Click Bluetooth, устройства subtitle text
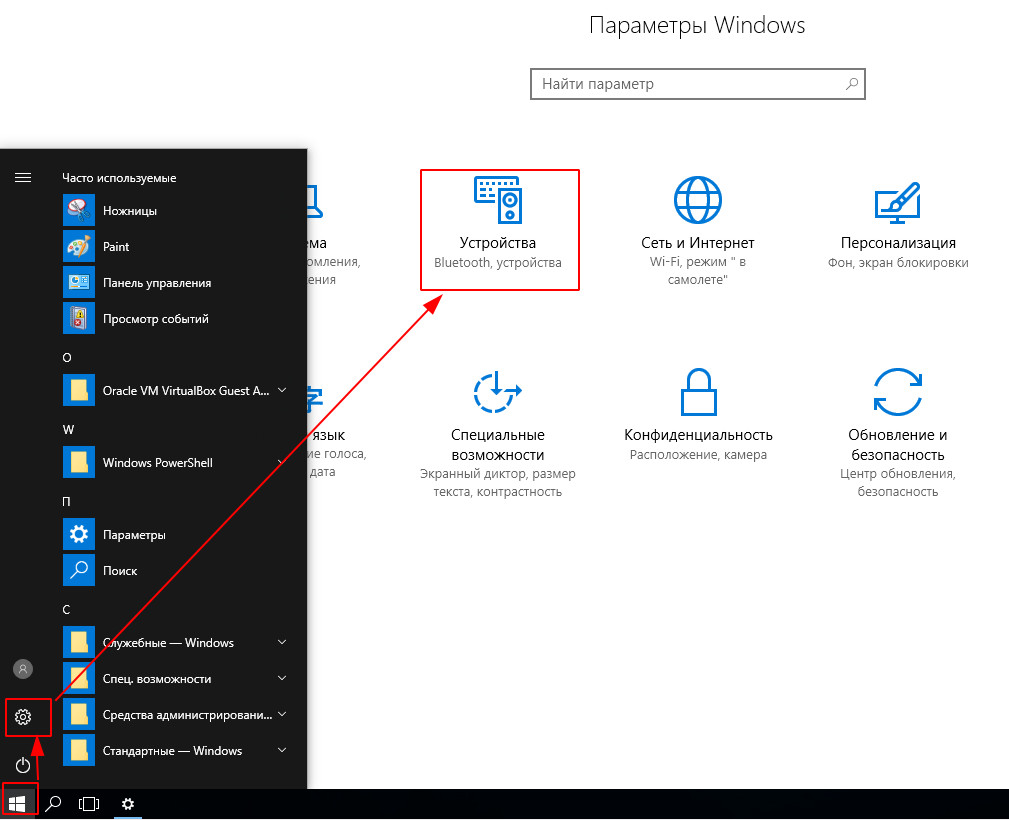The height and width of the screenshot is (820, 1009). pos(497,263)
